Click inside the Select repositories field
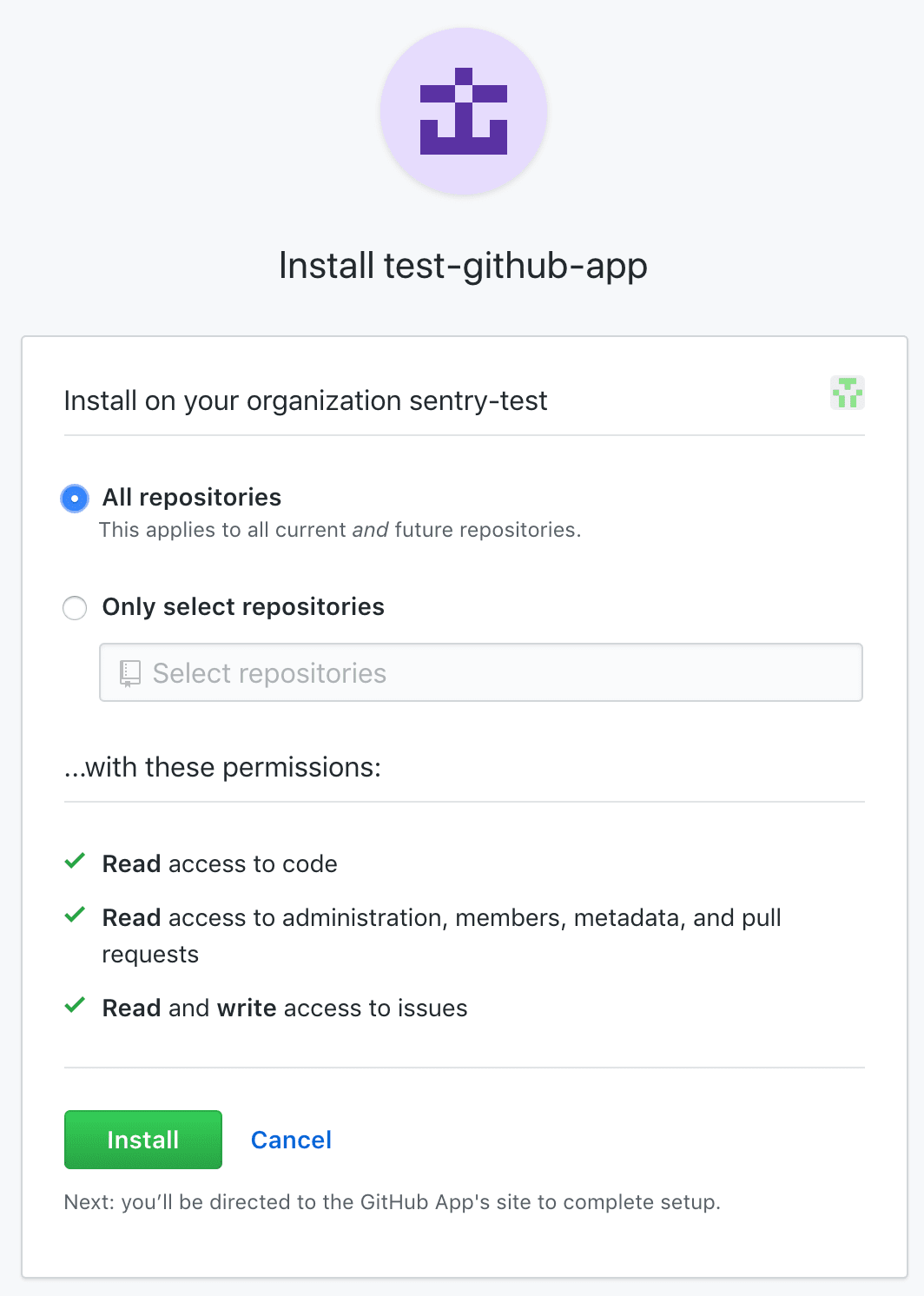Viewport: 924px width, 1296px height. pos(480,671)
